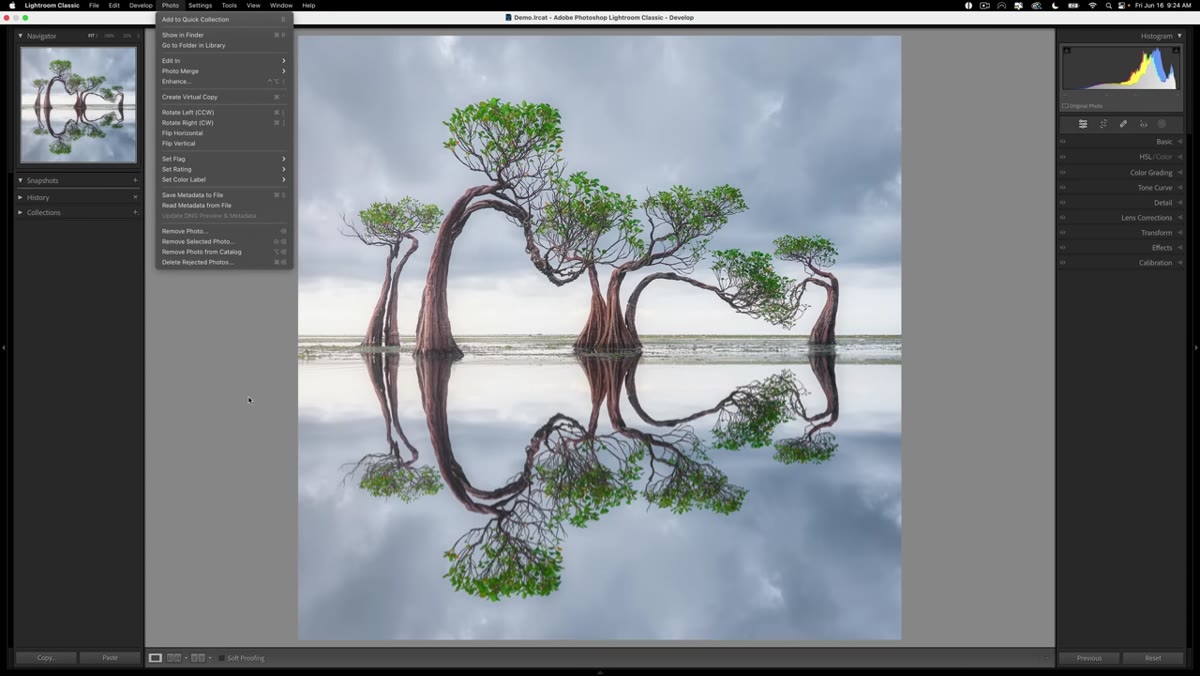The image size is (1200, 676).
Task: Click the Previous button
Action: click(x=1089, y=658)
